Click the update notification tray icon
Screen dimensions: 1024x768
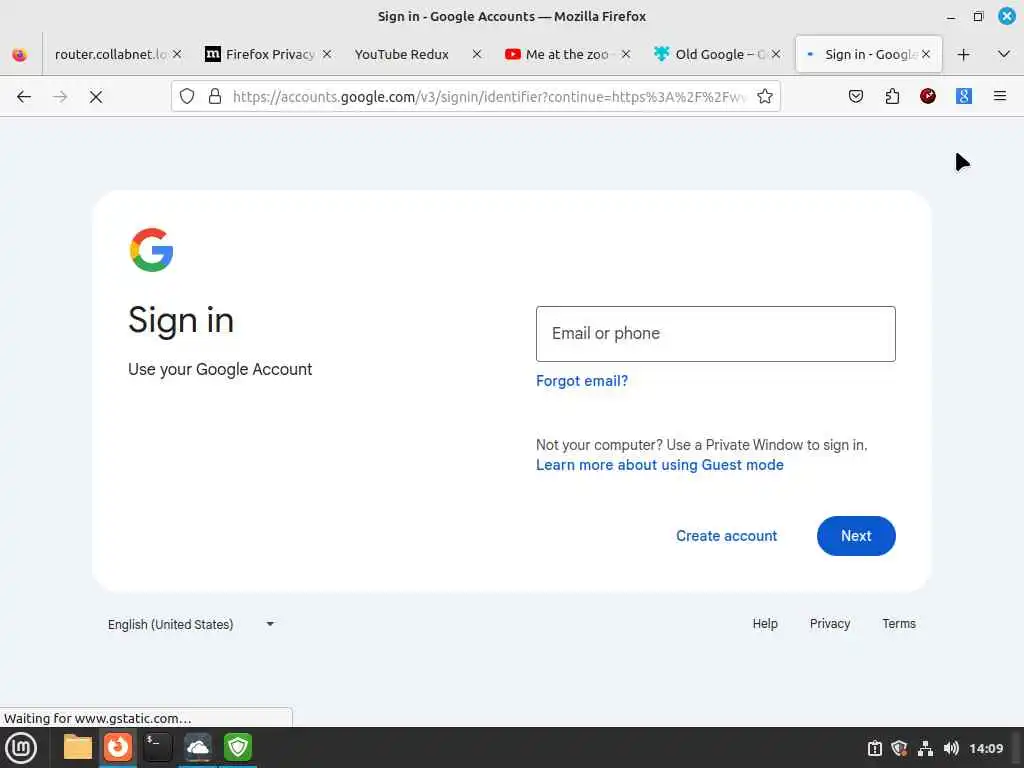pyautogui.click(x=874, y=748)
